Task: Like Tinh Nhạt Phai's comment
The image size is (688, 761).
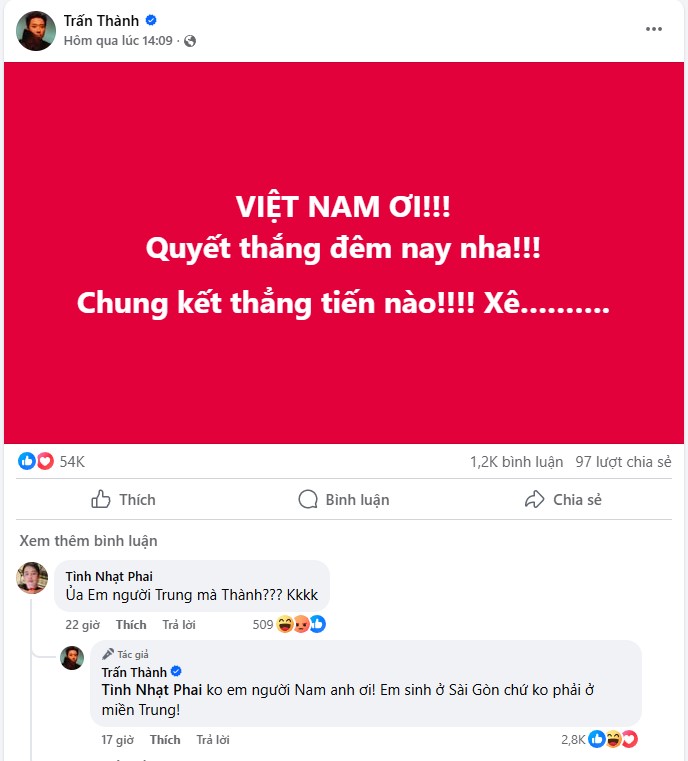Action: pyautogui.click(x=131, y=625)
